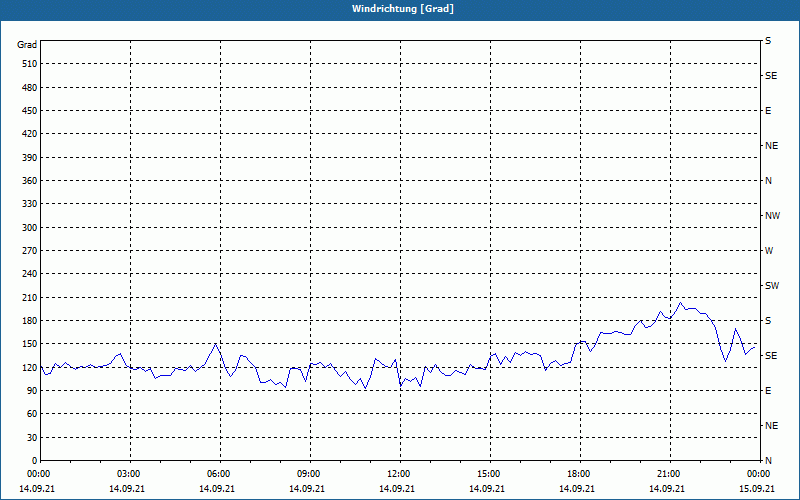Select the 15.09.21 date label

[757, 489]
